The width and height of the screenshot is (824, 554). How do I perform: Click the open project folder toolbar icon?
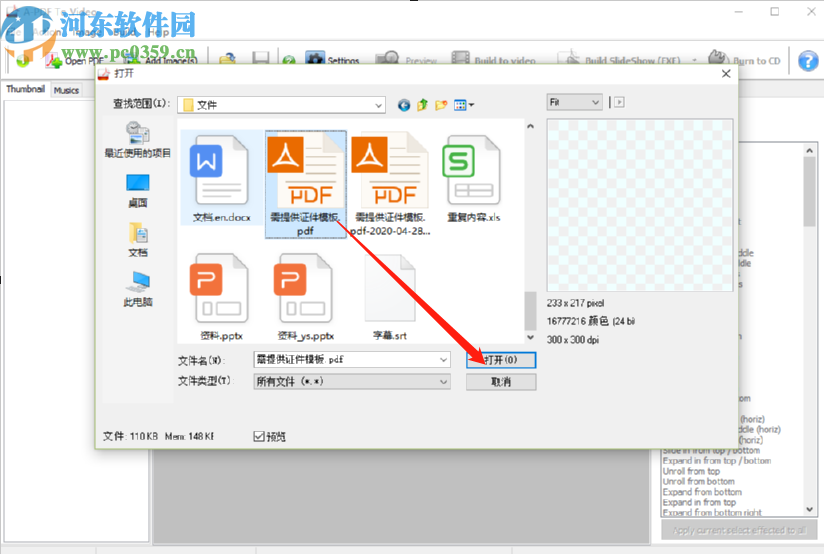pos(228,59)
